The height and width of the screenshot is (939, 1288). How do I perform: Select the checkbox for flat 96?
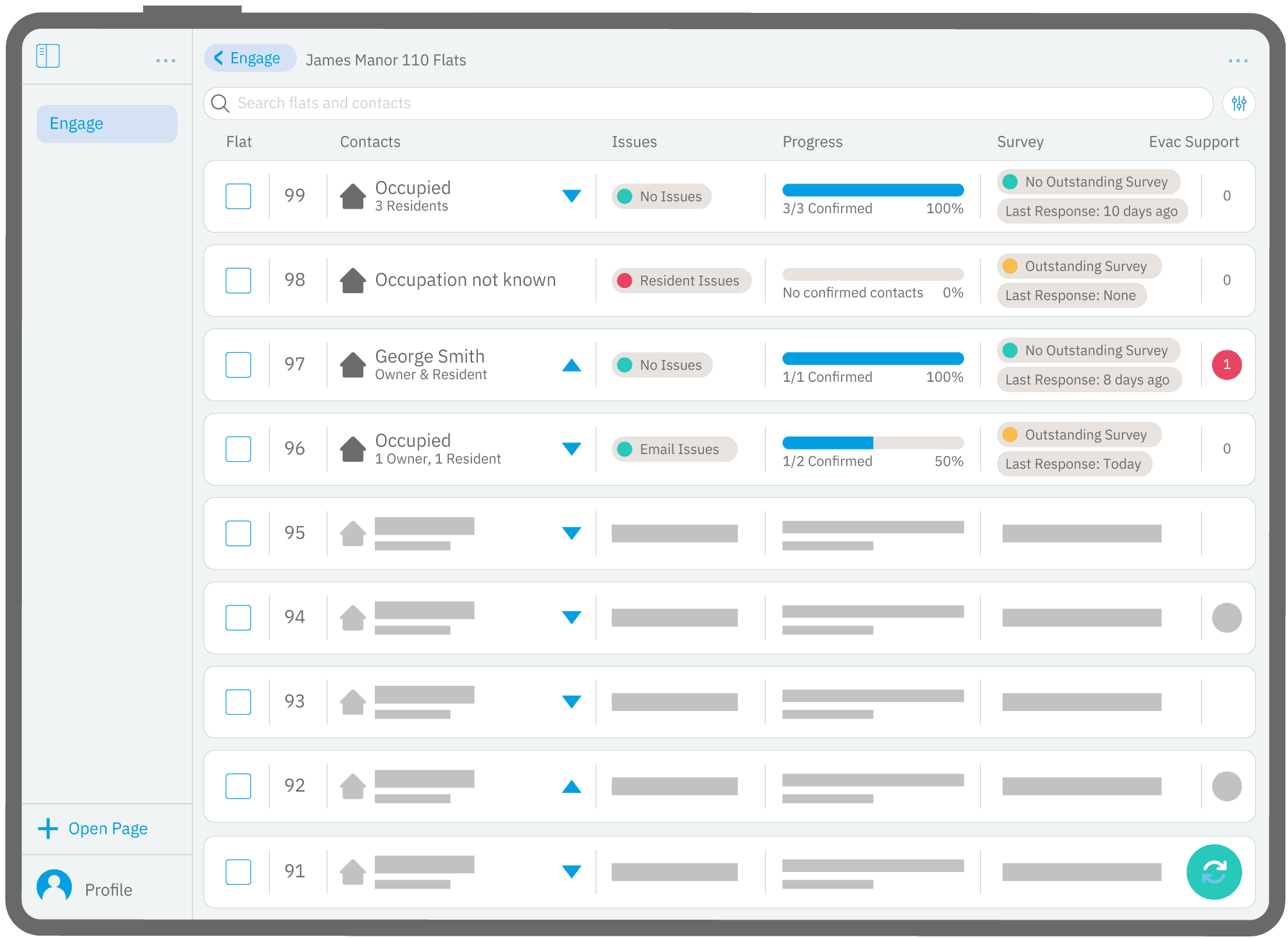pyautogui.click(x=238, y=449)
